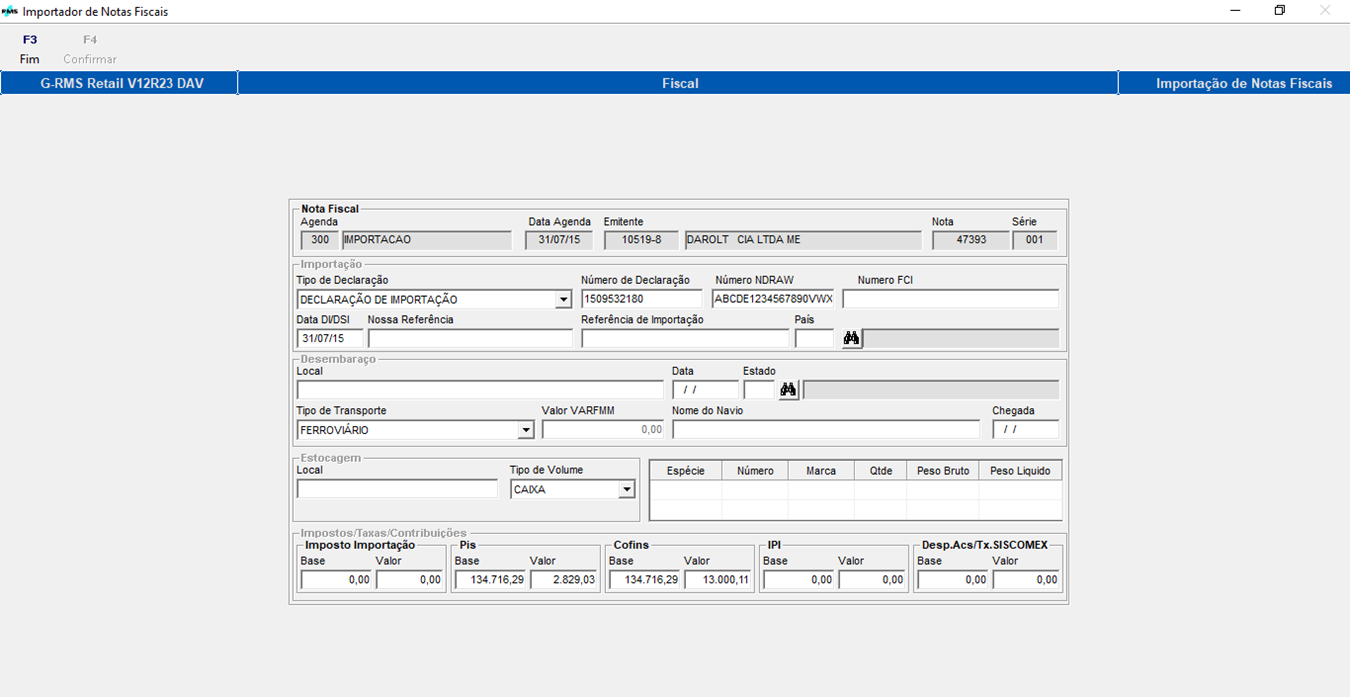Click the F4 Confirmar command
The image size is (1350, 697).
(90, 49)
